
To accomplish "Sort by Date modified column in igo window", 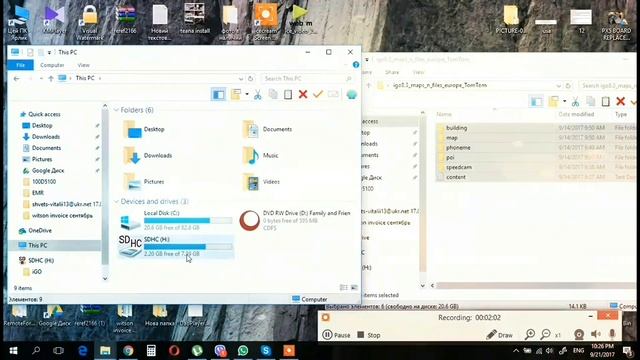I will tap(576, 115).
